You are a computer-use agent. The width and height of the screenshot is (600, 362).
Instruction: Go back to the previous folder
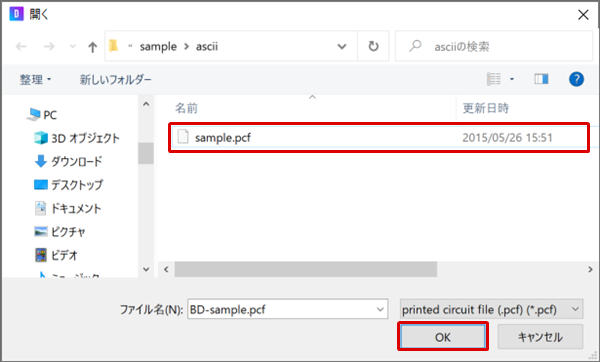coord(21,47)
